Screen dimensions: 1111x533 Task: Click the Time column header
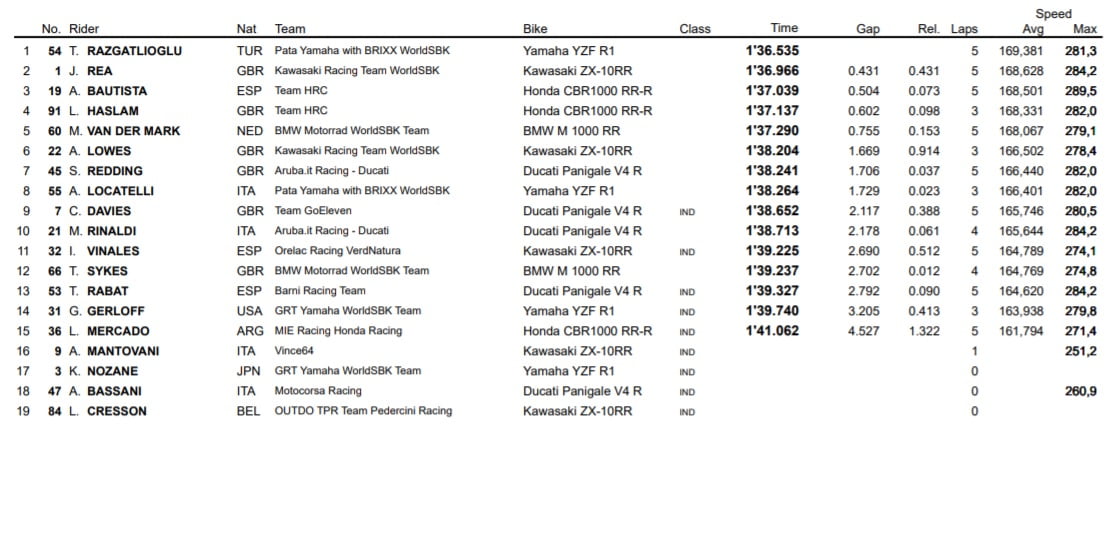(784, 29)
